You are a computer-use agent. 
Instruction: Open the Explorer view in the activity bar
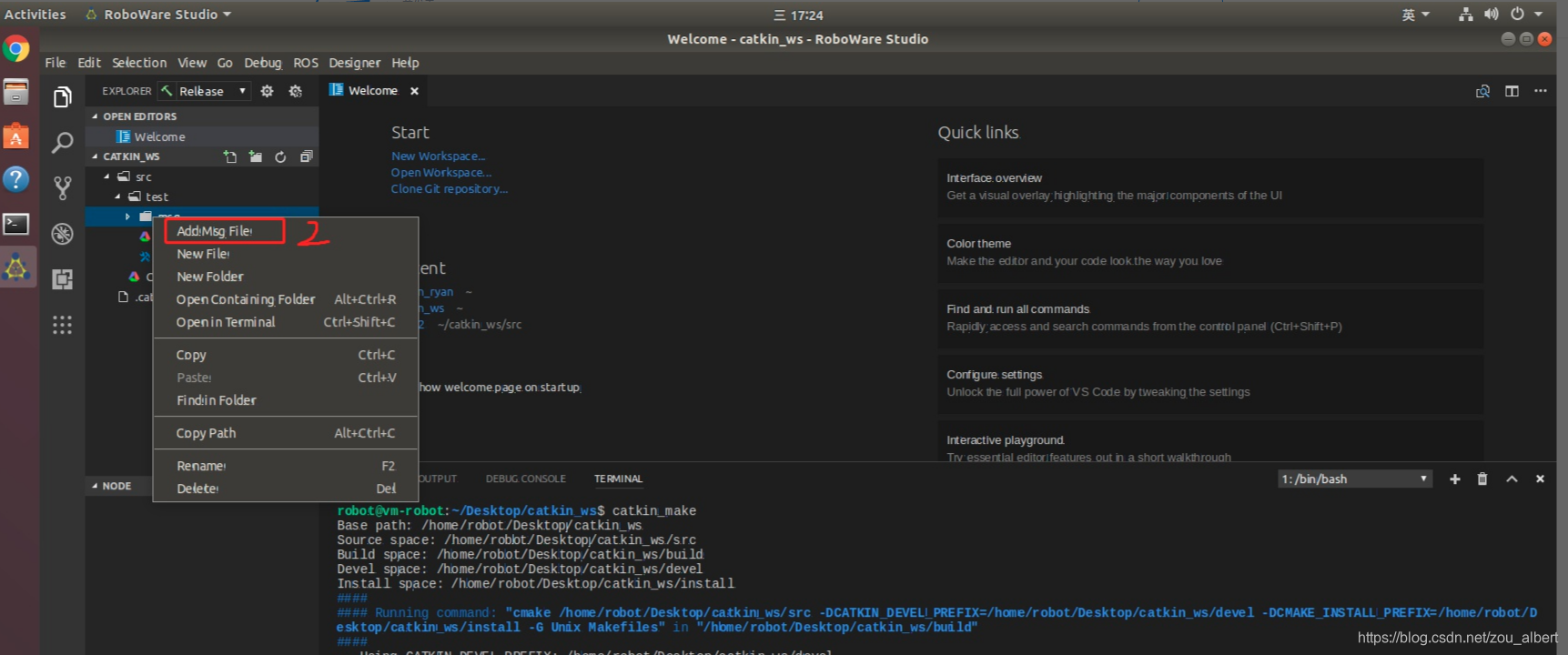point(62,96)
